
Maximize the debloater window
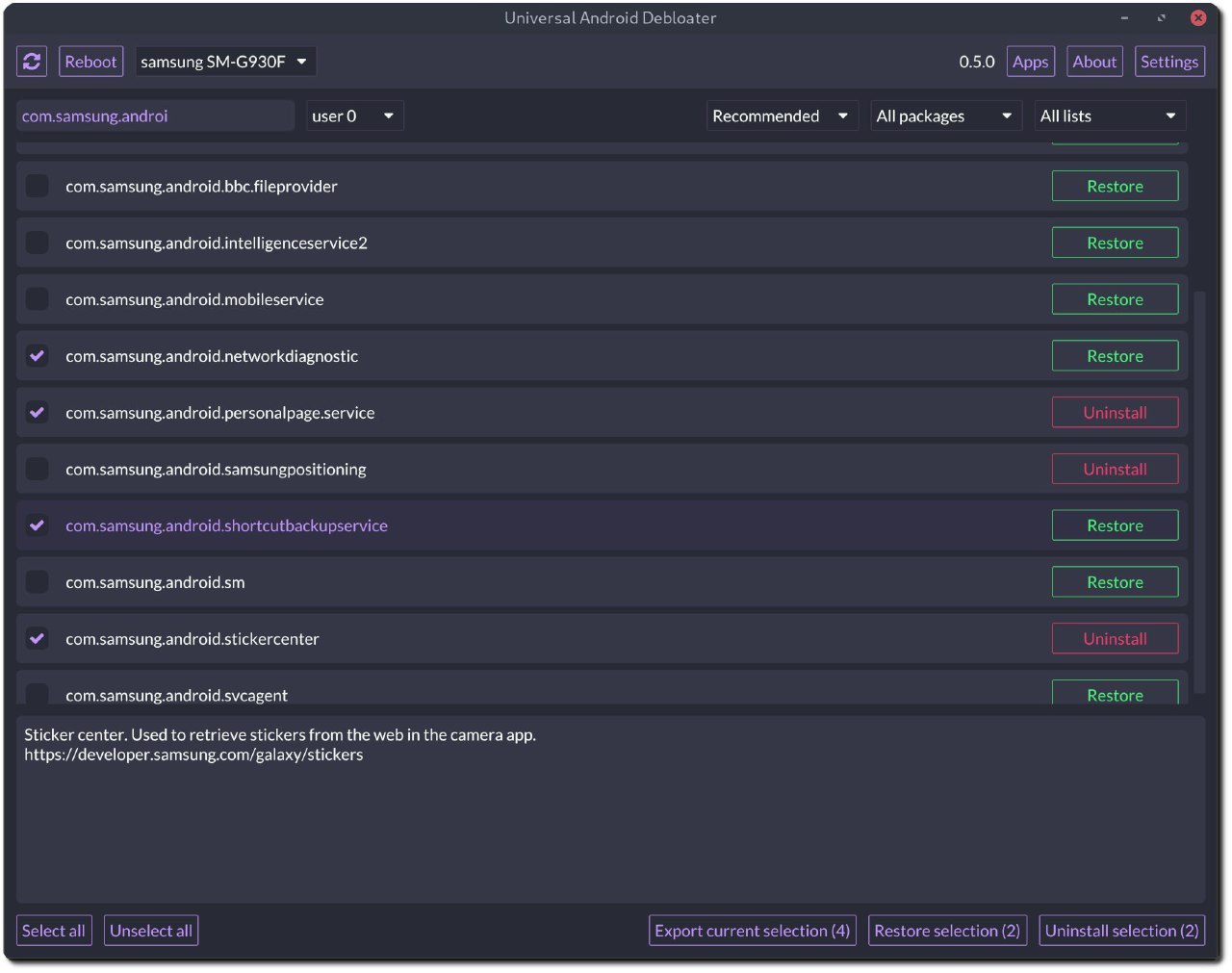point(1162,18)
